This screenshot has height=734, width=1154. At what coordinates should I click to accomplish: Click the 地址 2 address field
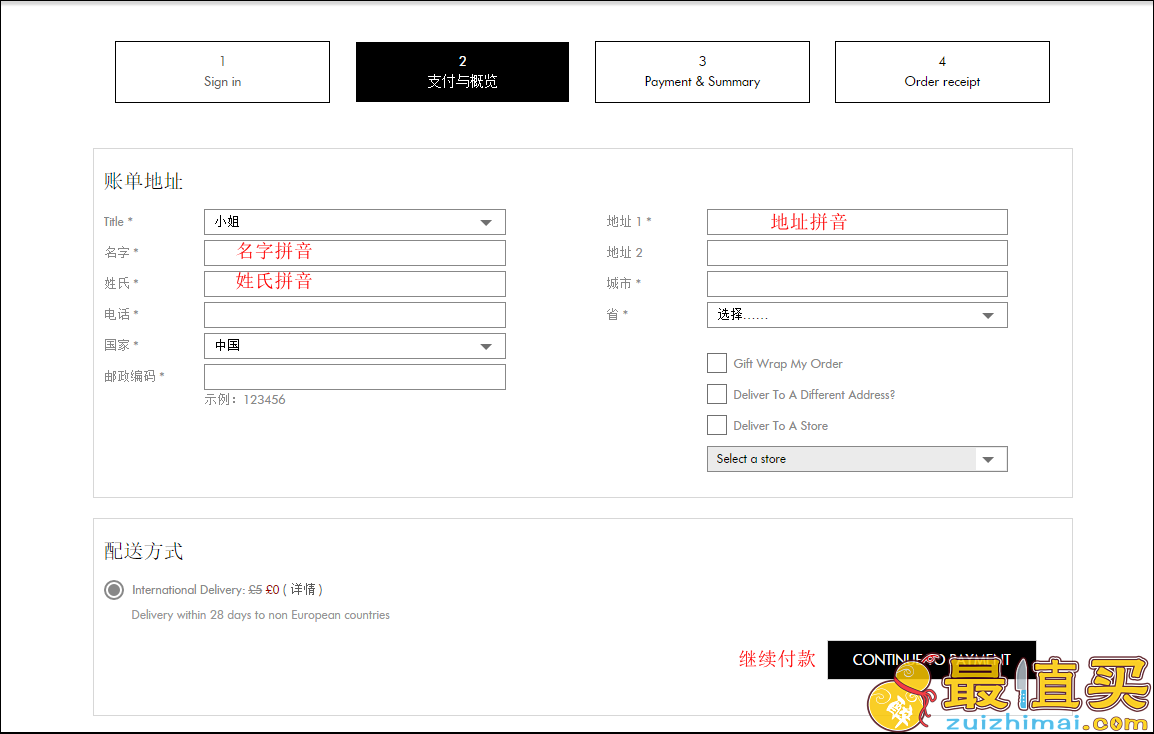pos(857,253)
